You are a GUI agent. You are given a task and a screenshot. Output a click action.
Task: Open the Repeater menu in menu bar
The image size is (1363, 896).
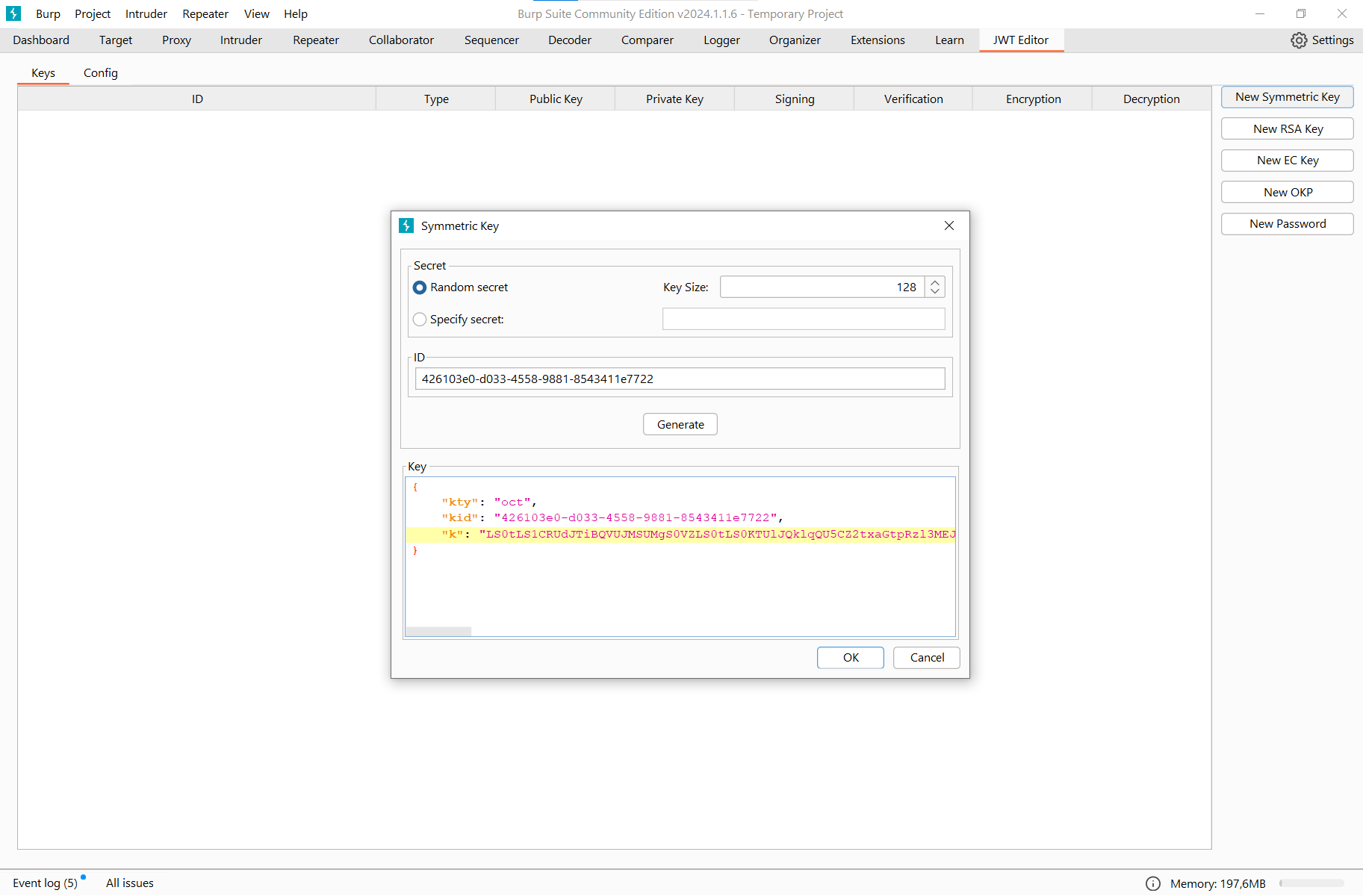(205, 13)
